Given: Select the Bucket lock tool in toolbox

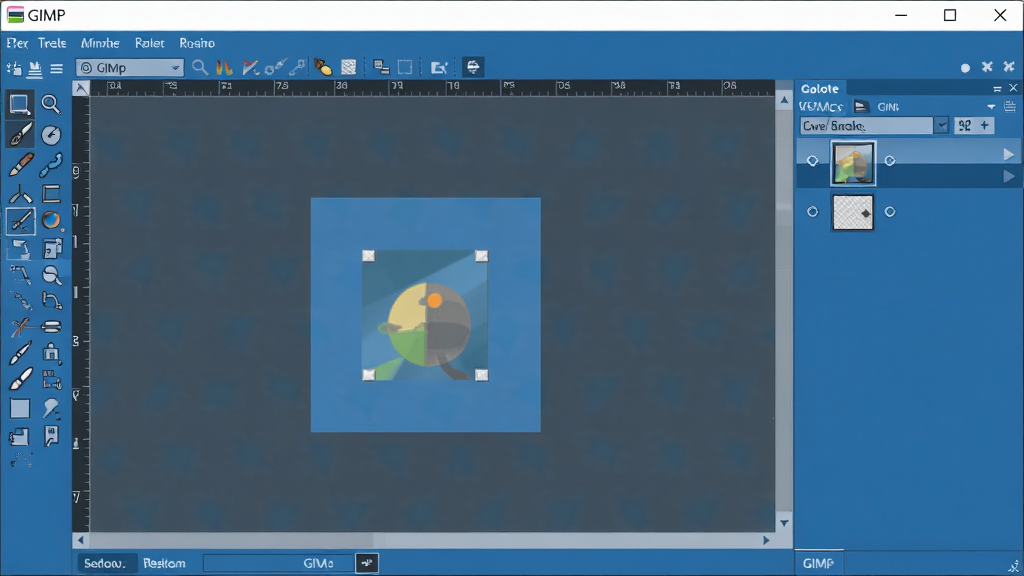Looking at the screenshot, I should [51, 353].
